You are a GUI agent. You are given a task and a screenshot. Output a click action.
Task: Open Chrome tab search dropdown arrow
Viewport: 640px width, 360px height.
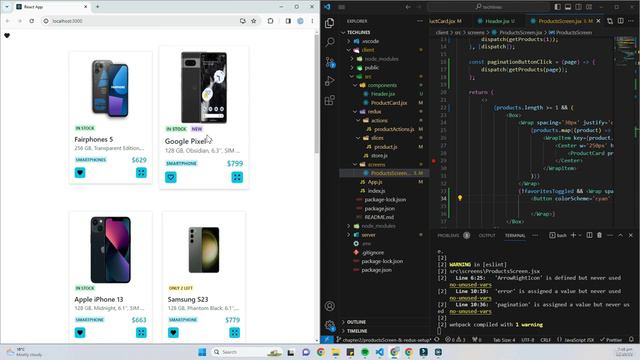[7, 7]
